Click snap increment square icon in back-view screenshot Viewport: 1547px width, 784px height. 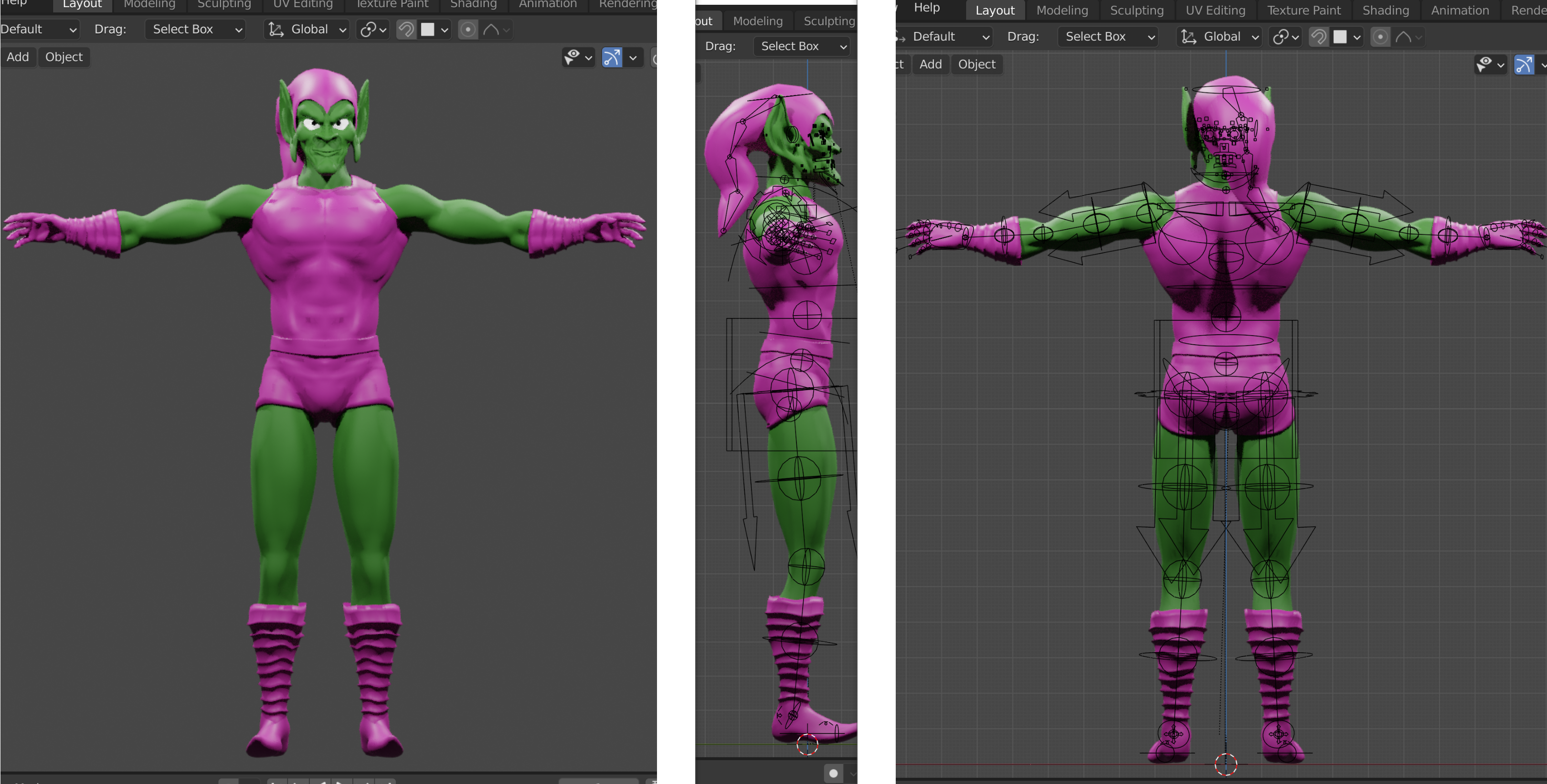tap(1340, 37)
